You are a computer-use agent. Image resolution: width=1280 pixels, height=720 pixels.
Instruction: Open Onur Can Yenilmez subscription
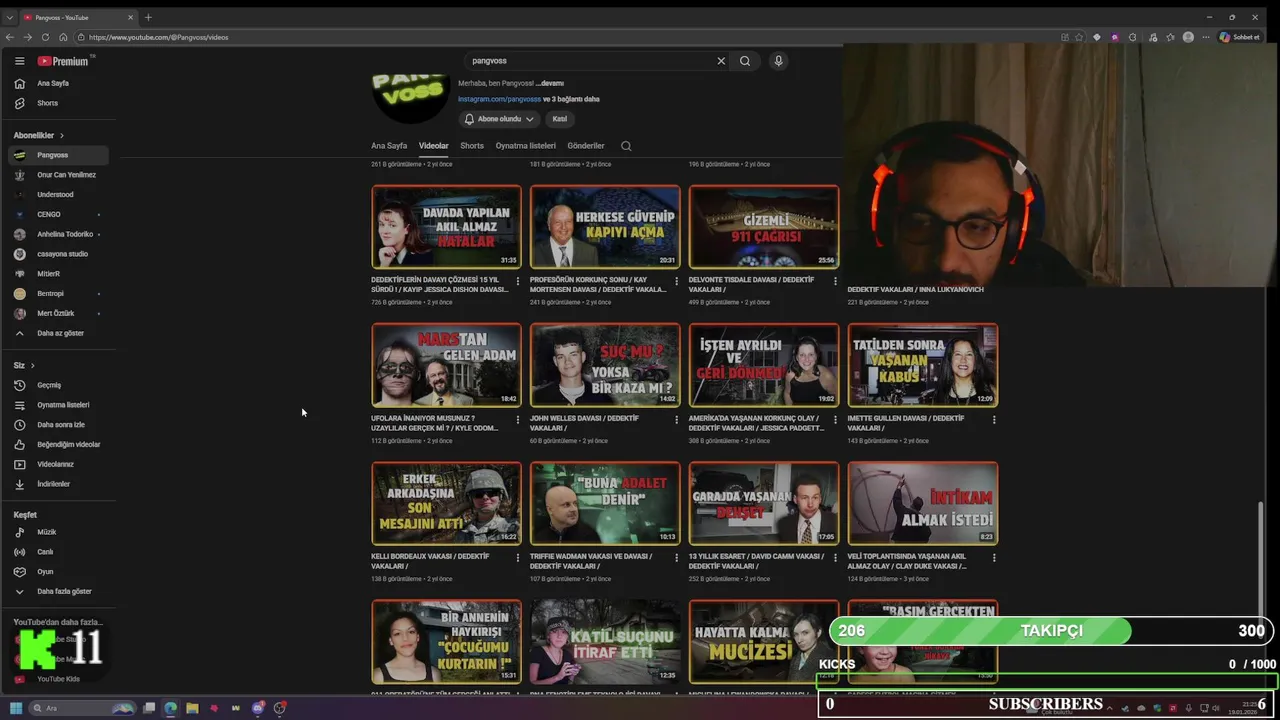[60, 175]
